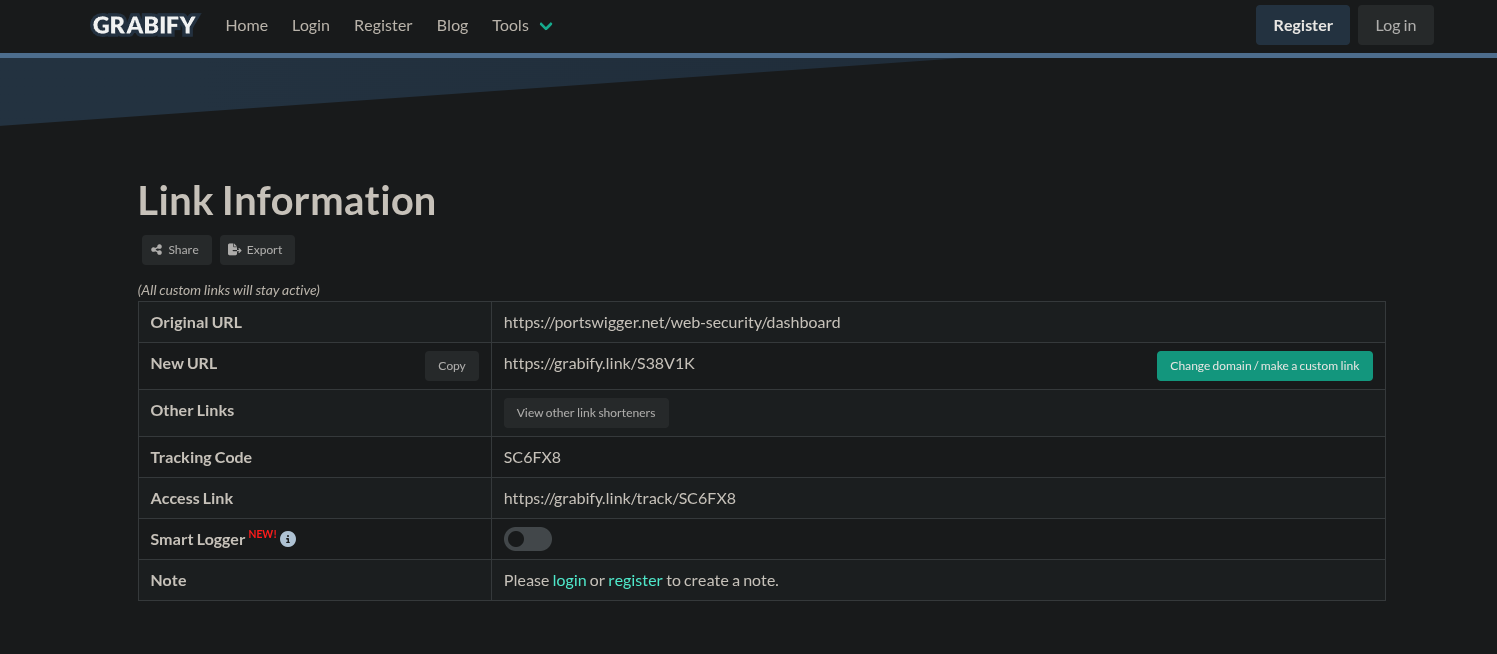The width and height of the screenshot is (1497, 654).
Task: View other link shorteners
Action: coord(585,413)
